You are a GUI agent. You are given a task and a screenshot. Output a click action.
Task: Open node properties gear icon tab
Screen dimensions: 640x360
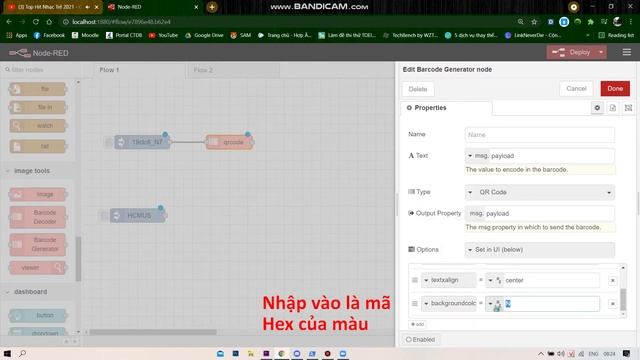(597, 108)
